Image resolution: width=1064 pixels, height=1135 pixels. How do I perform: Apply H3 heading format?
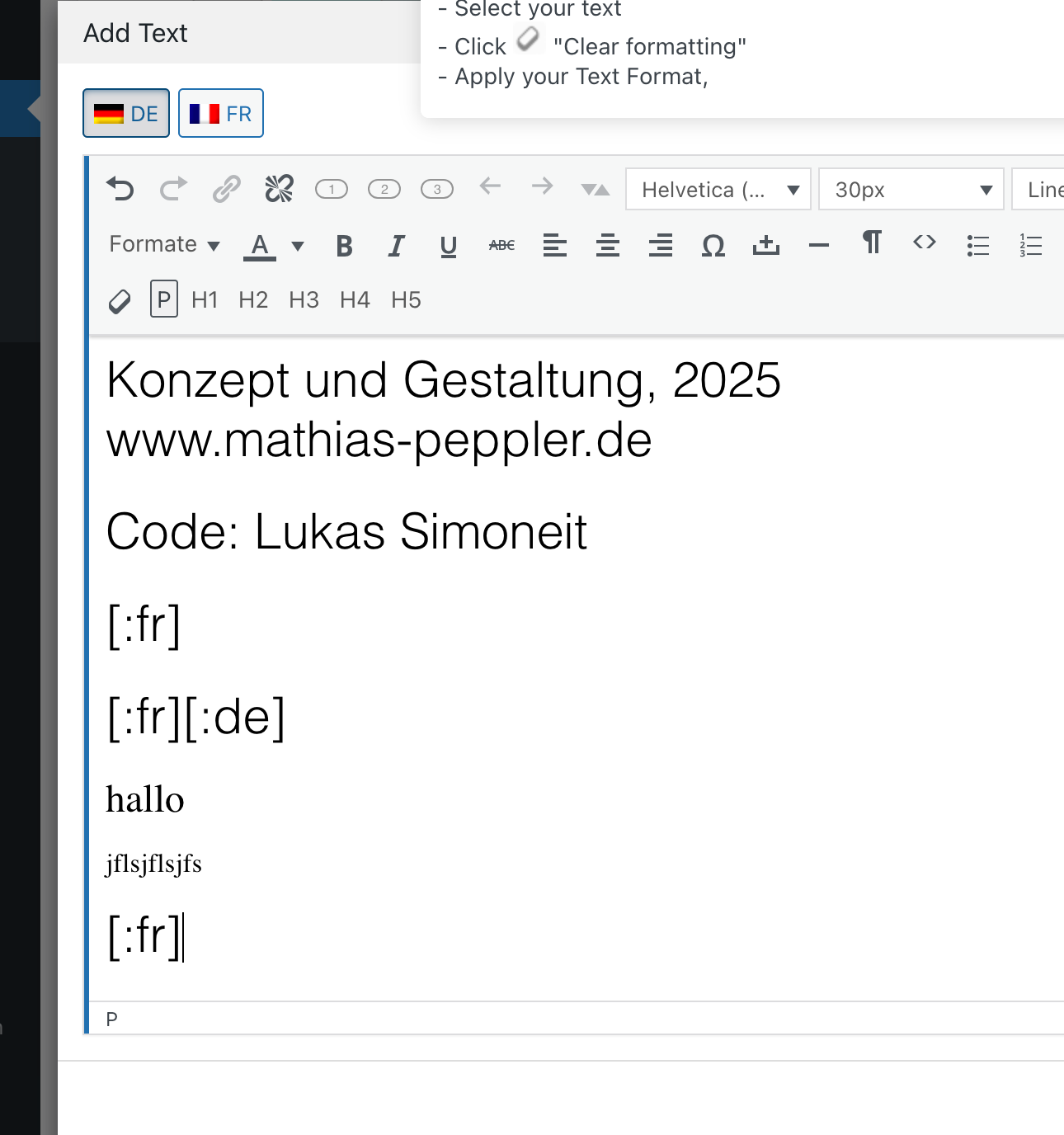pos(304,300)
